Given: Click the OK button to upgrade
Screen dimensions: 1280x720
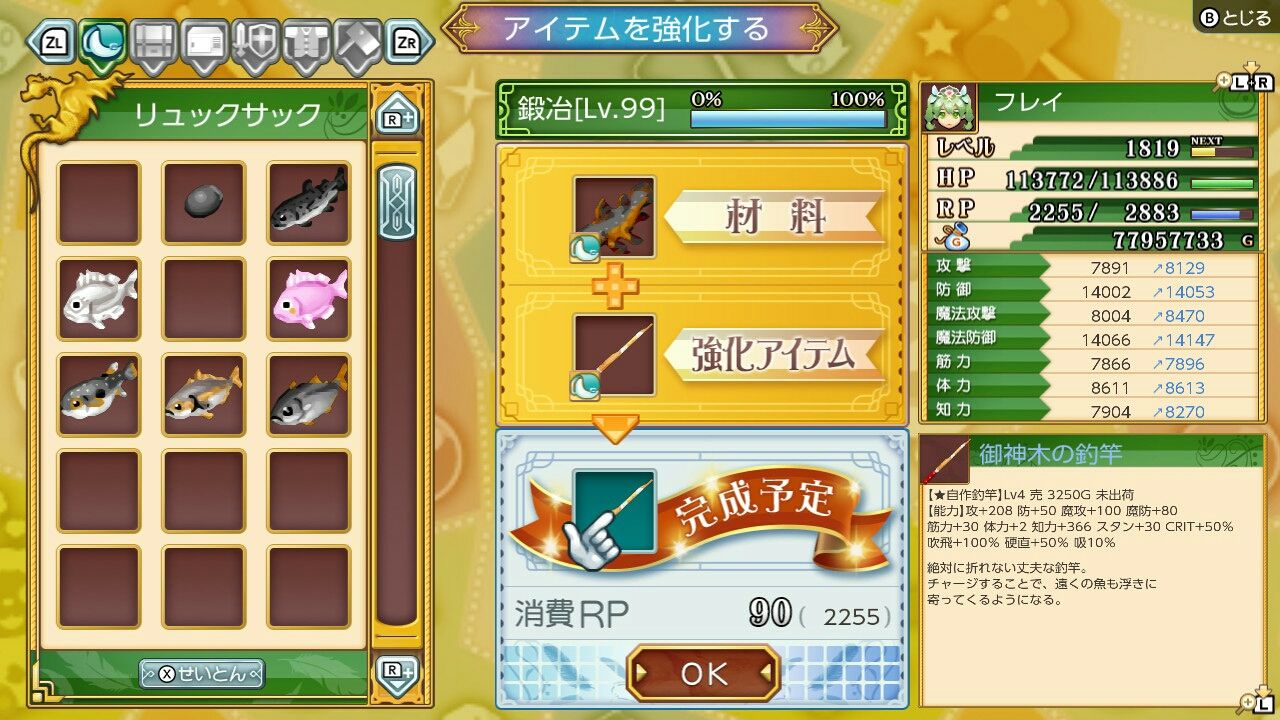Looking at the screenshot, I should [704, 673].
